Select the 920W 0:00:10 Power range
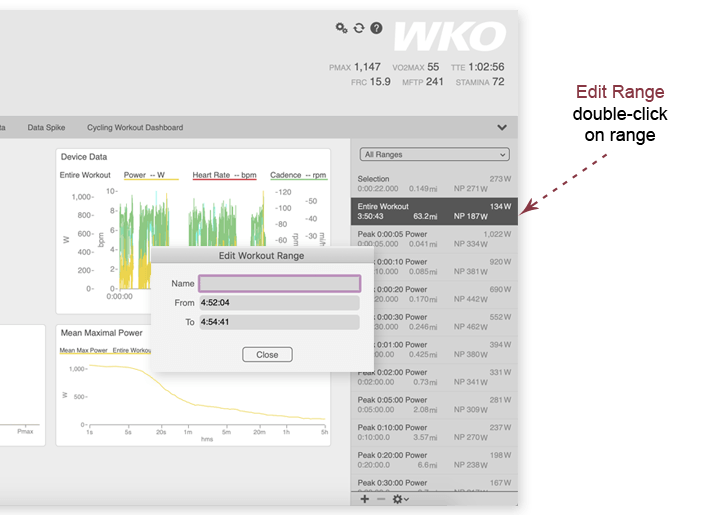Image resolution: width=720 pixels, height=515 pixels. 445,266
